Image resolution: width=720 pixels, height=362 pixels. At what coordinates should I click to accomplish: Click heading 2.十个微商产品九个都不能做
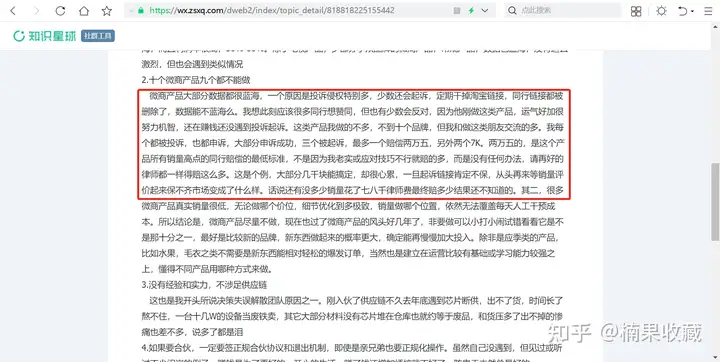tap(196, 79)
